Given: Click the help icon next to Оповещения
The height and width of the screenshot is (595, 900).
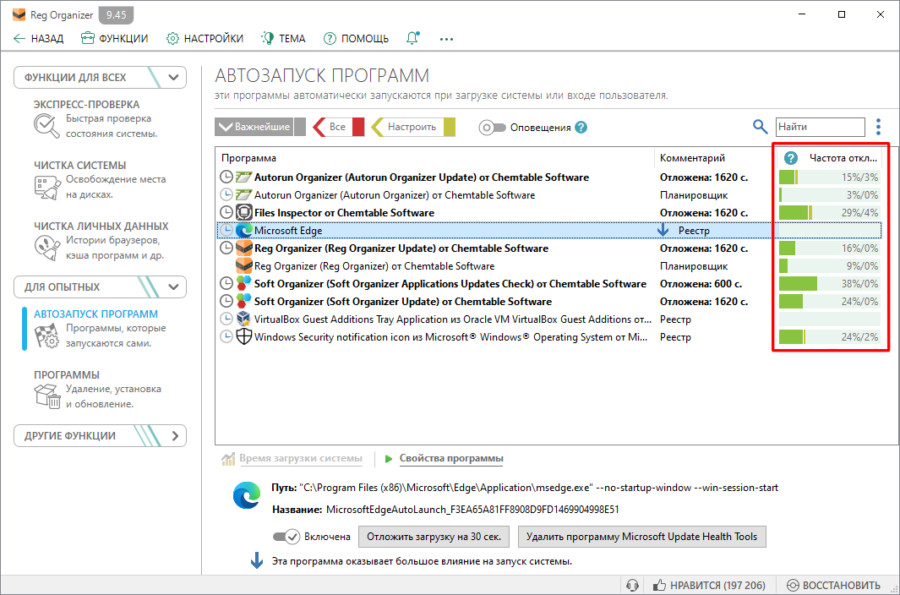Looking at the screenshot, I should (x=581, y=127).
